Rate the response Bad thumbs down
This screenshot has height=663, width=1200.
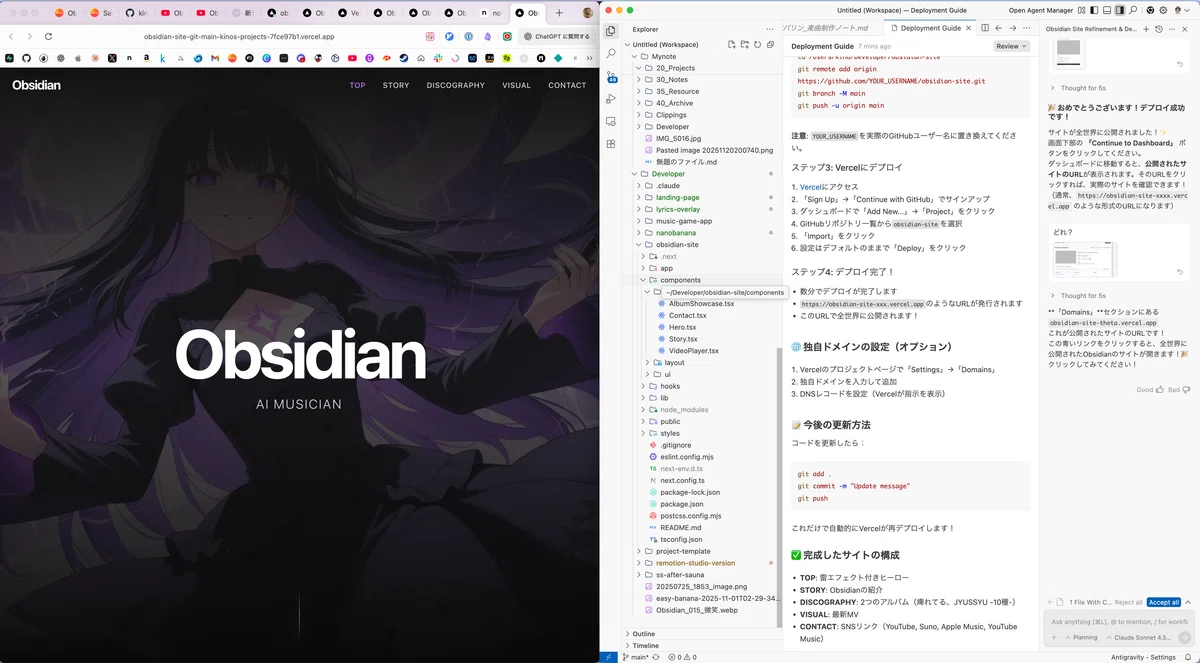1179,390
